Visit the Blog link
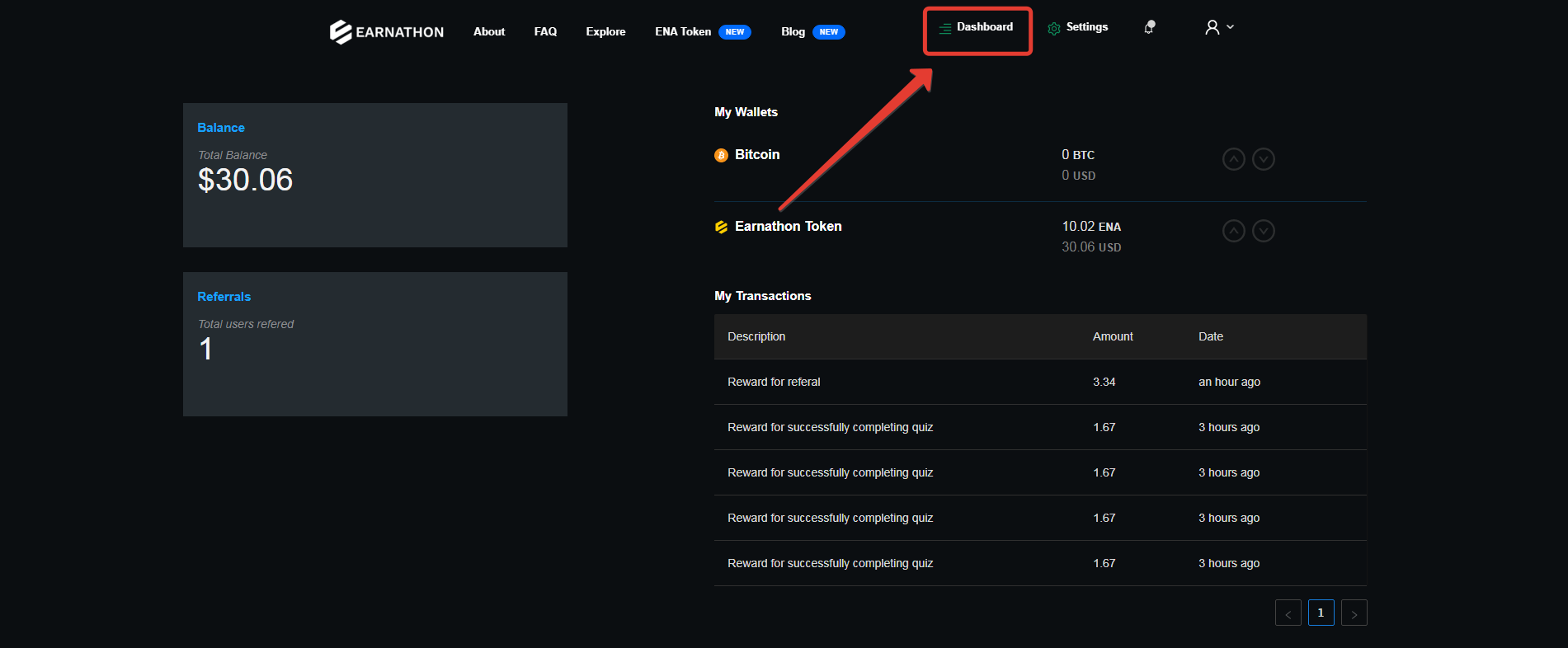The height and width of the screenshot is (648, 1568). 793,32
